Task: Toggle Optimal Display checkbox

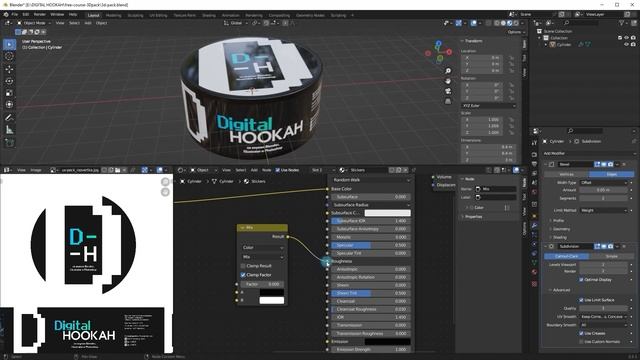Action: click(x=581, y=280)
